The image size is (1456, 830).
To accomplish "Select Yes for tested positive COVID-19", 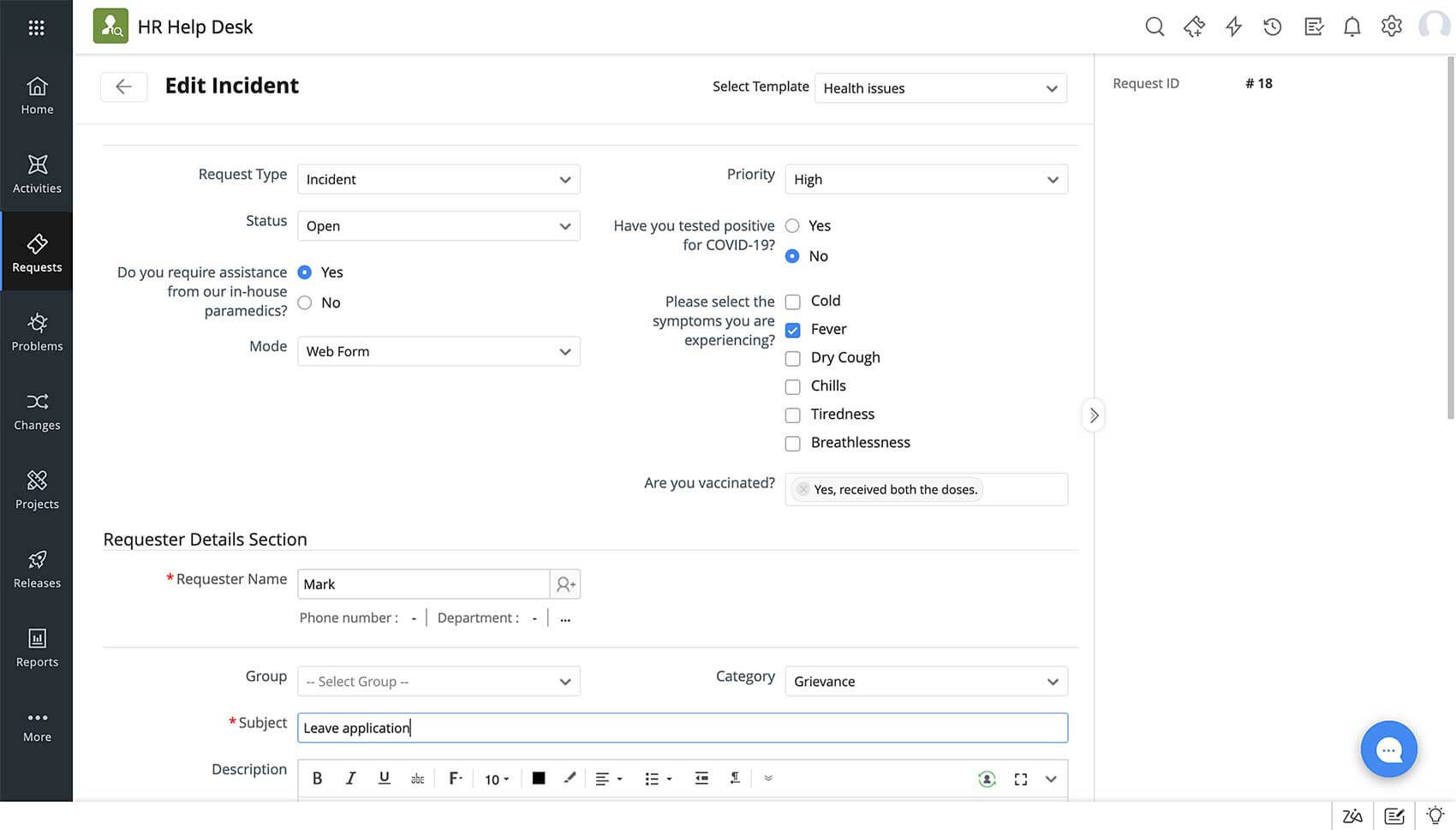I will pos(793,226).
